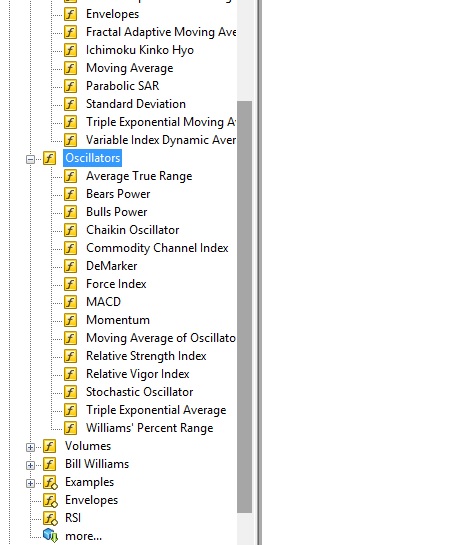Select the Oscillators tree node label

(92, 158)
